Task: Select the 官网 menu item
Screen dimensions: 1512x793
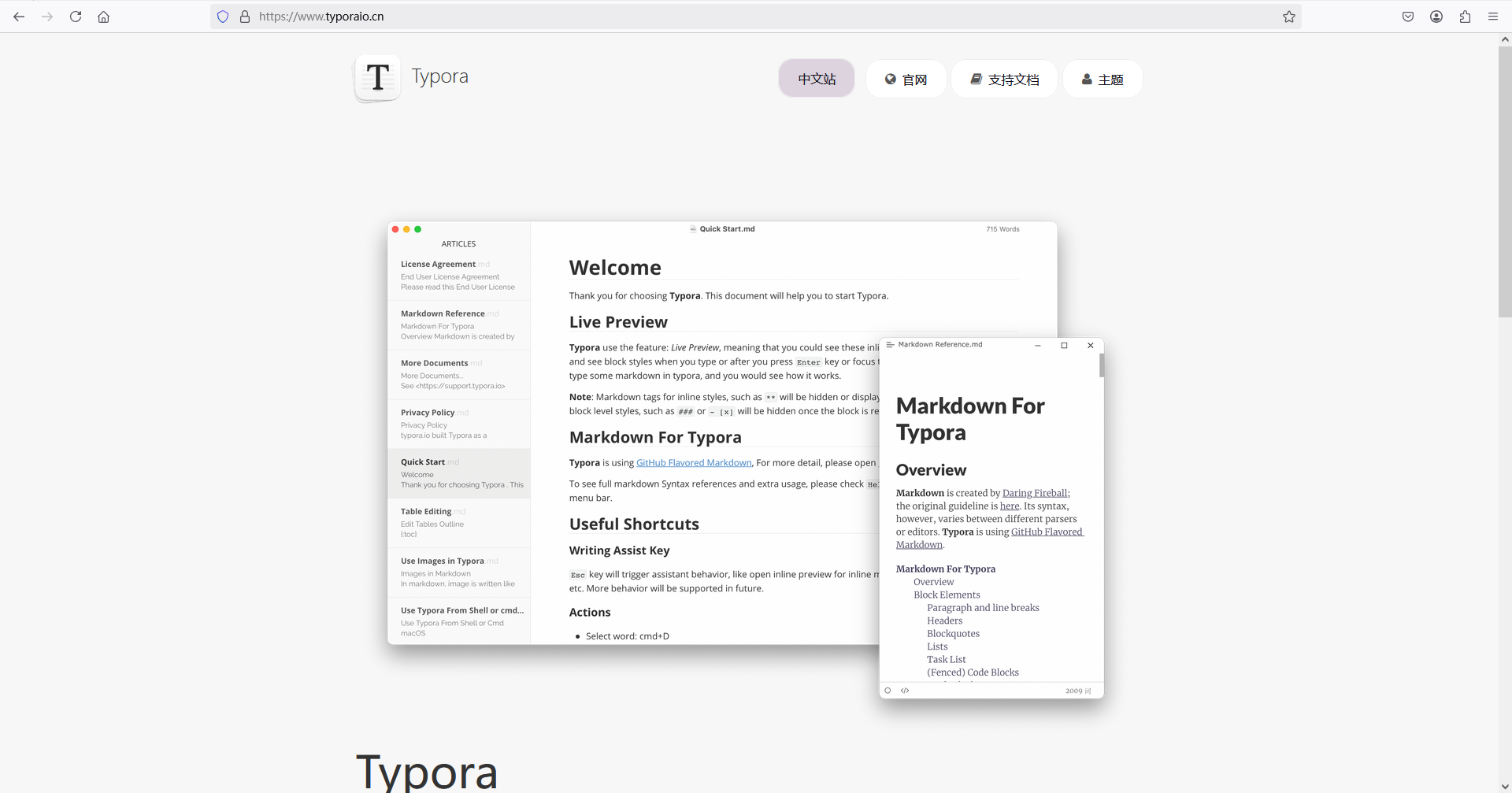Action: (x=906, y=79)
